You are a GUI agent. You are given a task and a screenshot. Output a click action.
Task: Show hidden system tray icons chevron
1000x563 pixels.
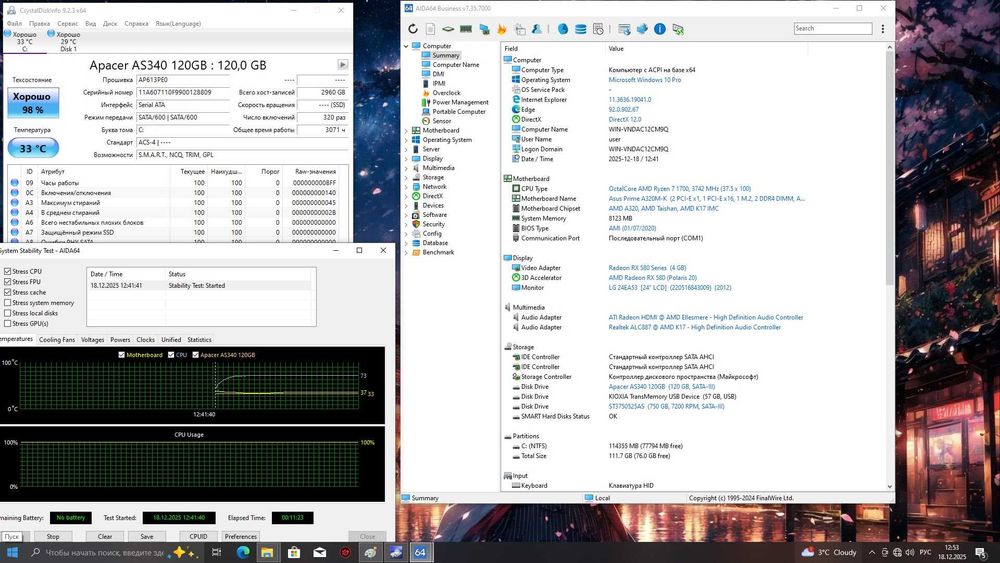point(872,552)
